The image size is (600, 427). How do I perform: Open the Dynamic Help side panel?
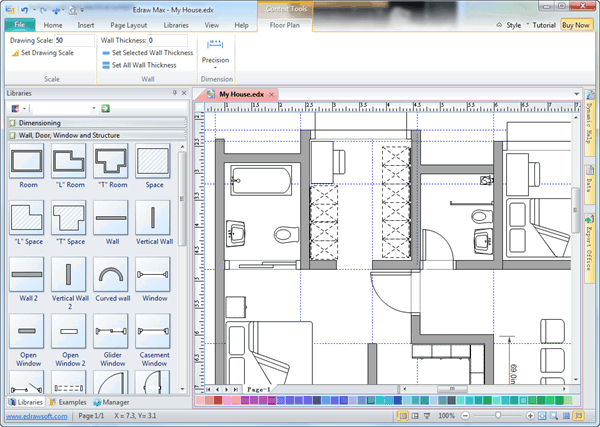click(x=590, y=130)
